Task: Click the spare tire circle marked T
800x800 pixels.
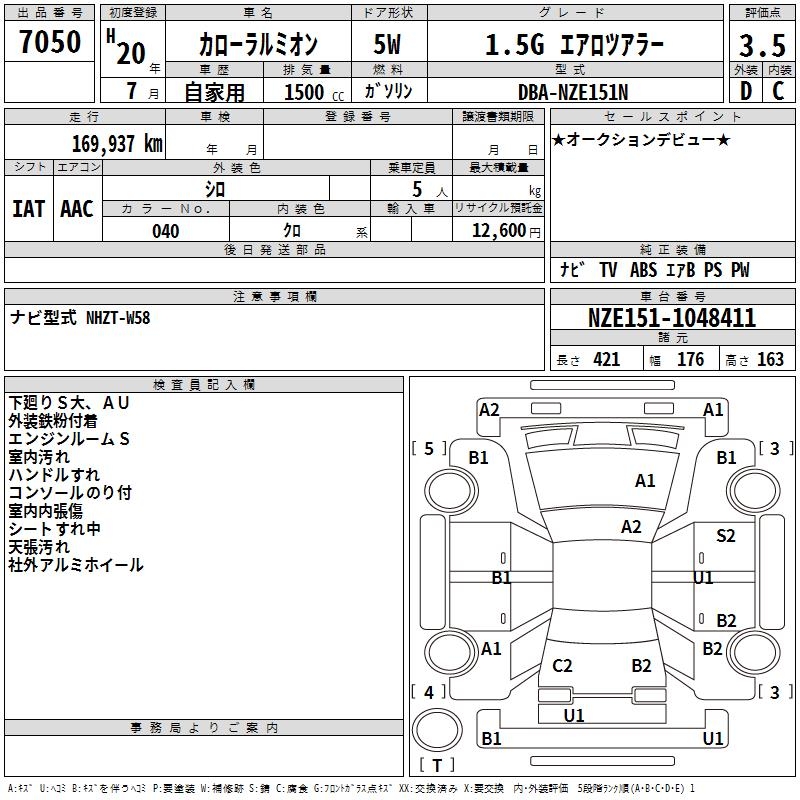Action: click(437, 730)
